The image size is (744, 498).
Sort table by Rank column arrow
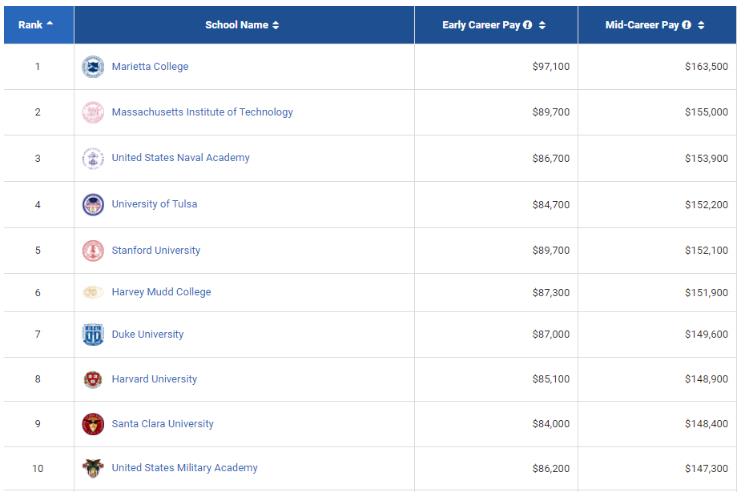(50, 23)
